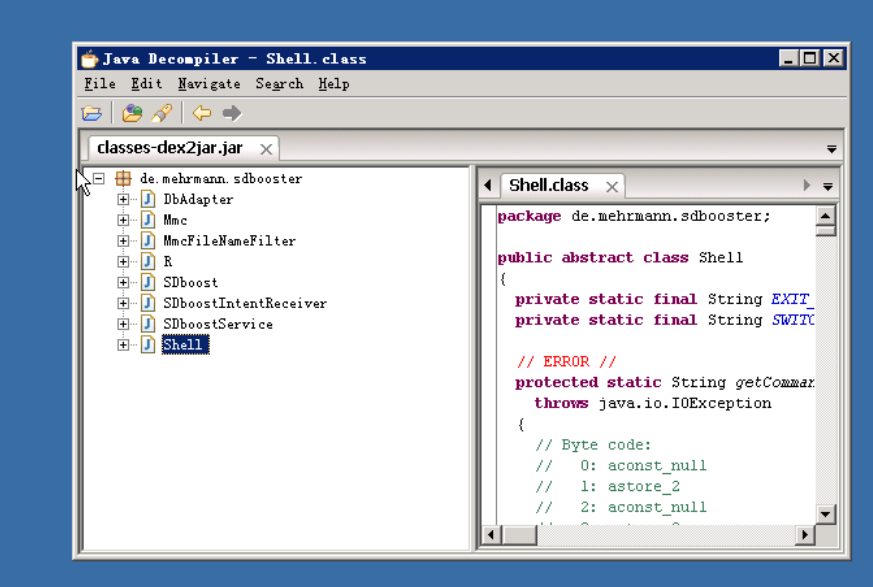The height and width of the screenshot is (587, 873).
Task: Expand the SDboost class node
Action: [x=123, y=282]
